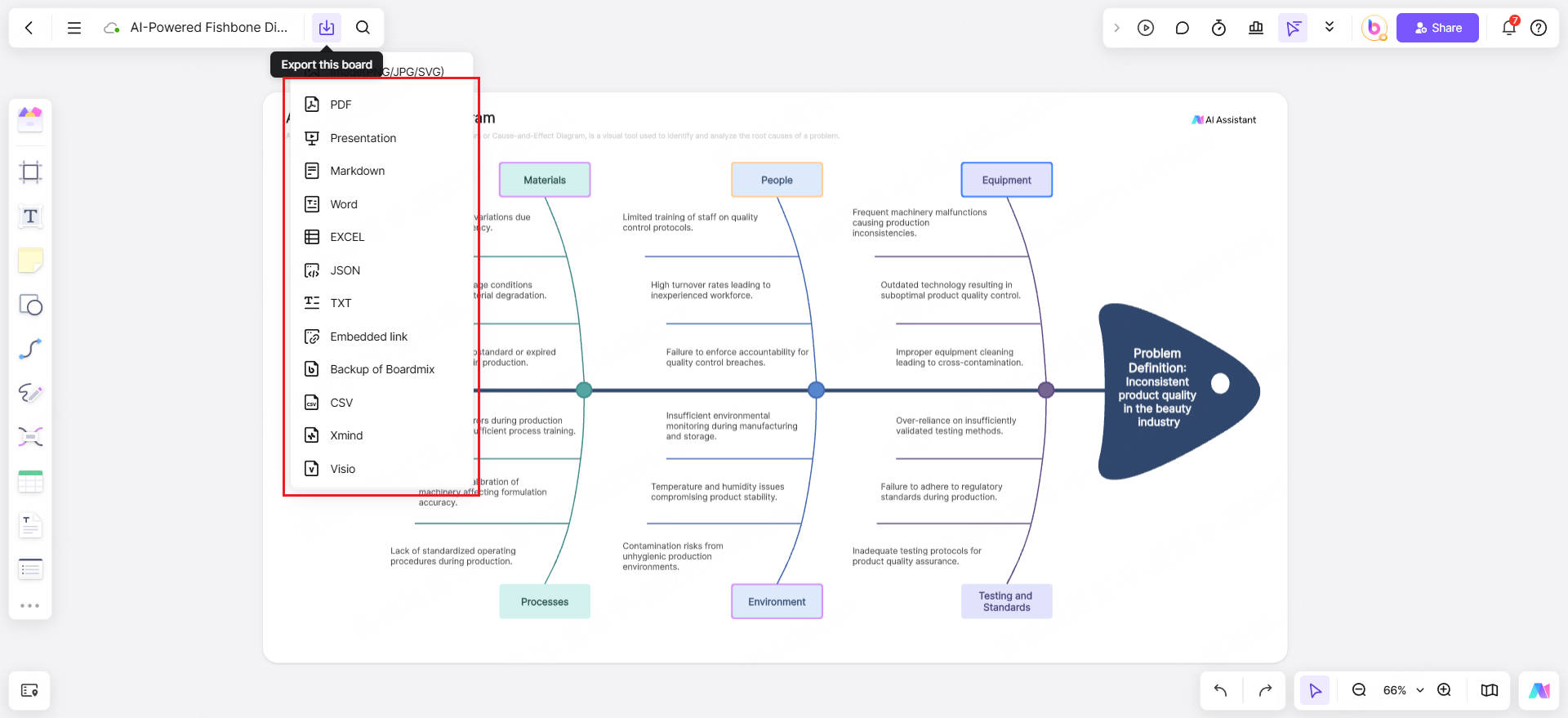Open the minimap icon
The width and height of the screenshot is (1568, 718).
(x=1489, y=690)
